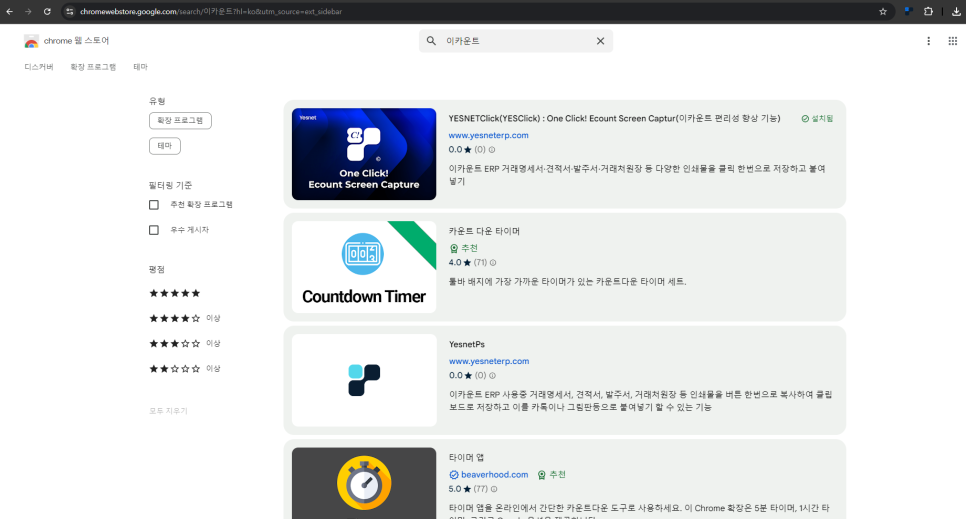Click Countdown Timer thumbnail image
This screenshot has height=519, width=966.
click(364, 267)
